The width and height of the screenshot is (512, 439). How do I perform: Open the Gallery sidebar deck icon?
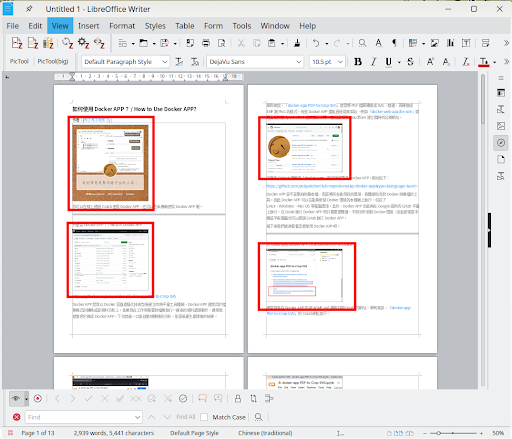click(x=501, y=126)
